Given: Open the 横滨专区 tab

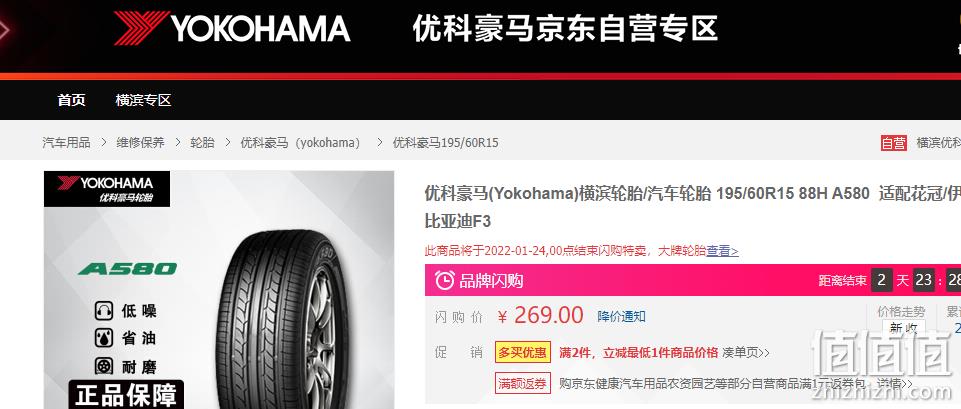Looking at the screenshot, I should [x=143, y=100].
